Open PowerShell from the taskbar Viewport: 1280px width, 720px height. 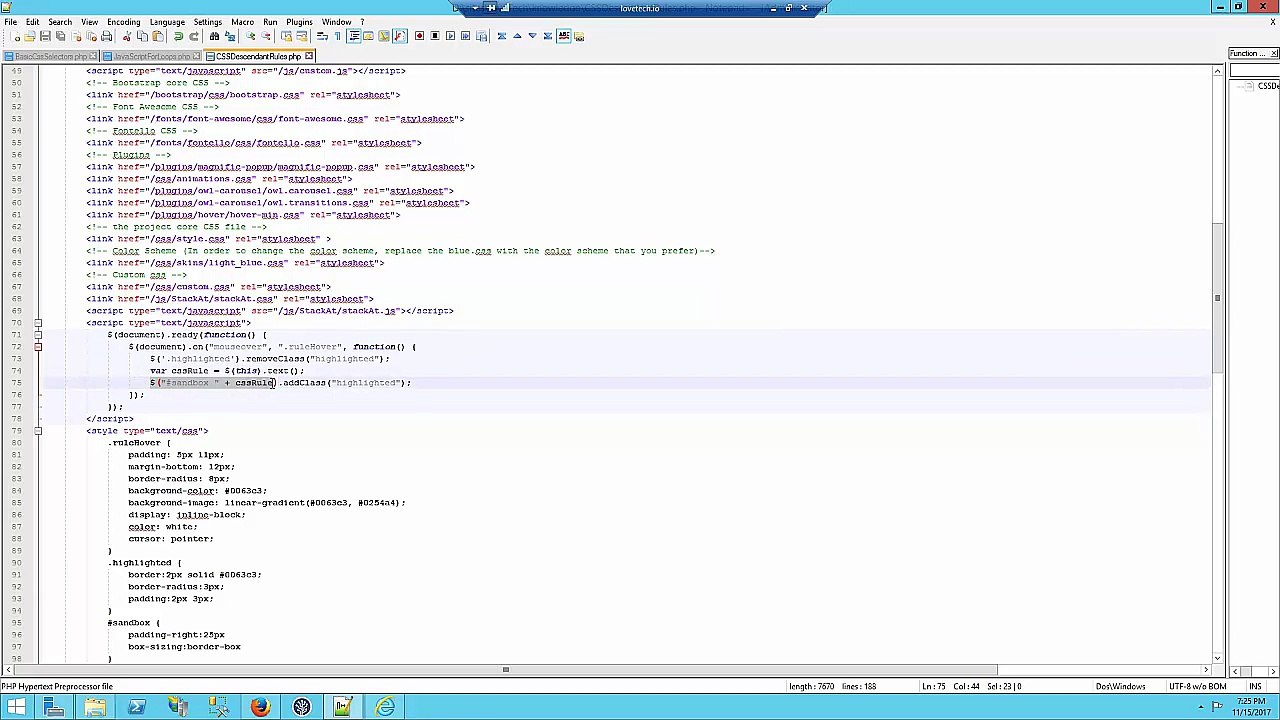pos(136,708)
